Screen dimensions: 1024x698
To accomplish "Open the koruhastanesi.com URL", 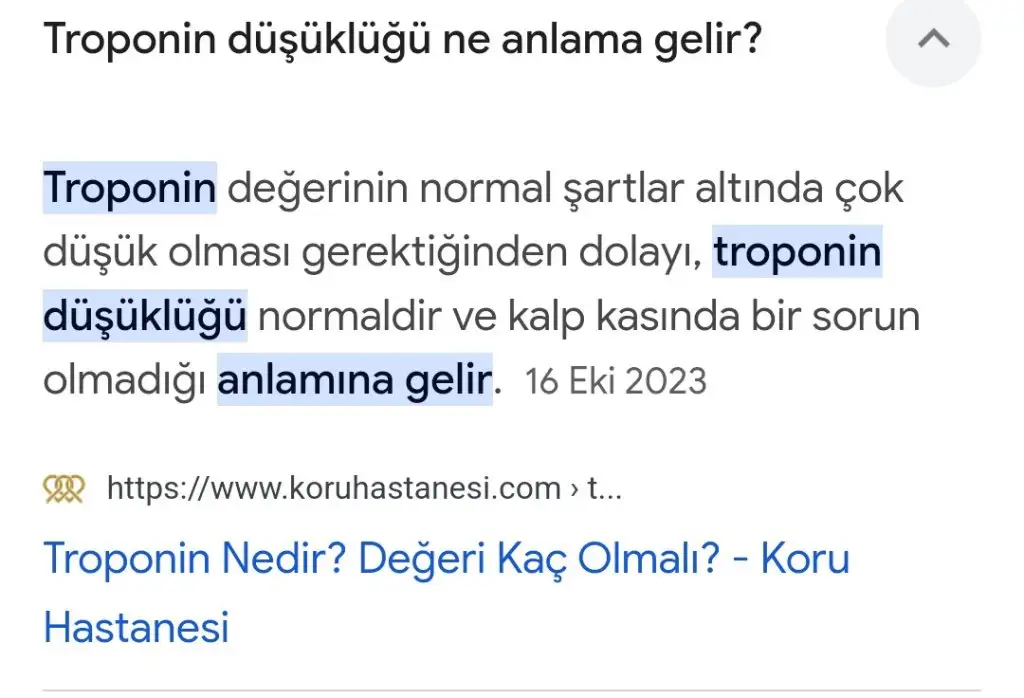I will point(334,488).
